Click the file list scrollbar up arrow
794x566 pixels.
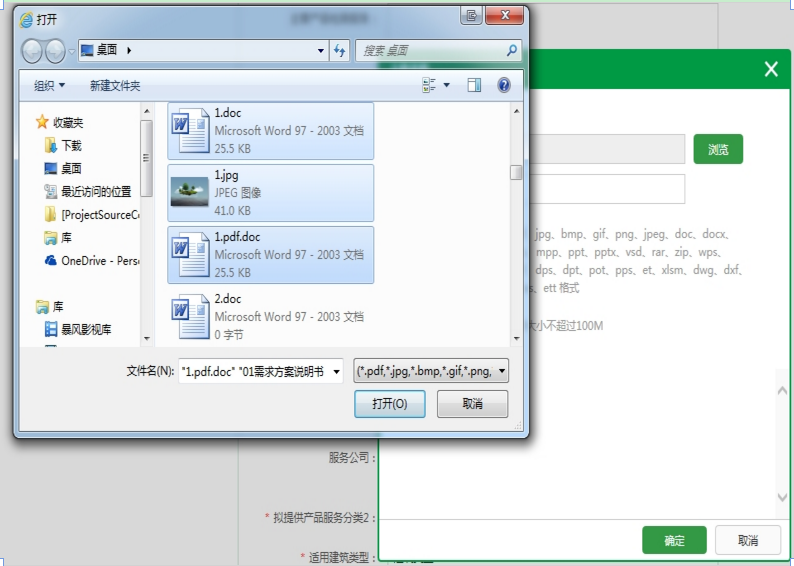pyautogui.click(x=517, y=111)
